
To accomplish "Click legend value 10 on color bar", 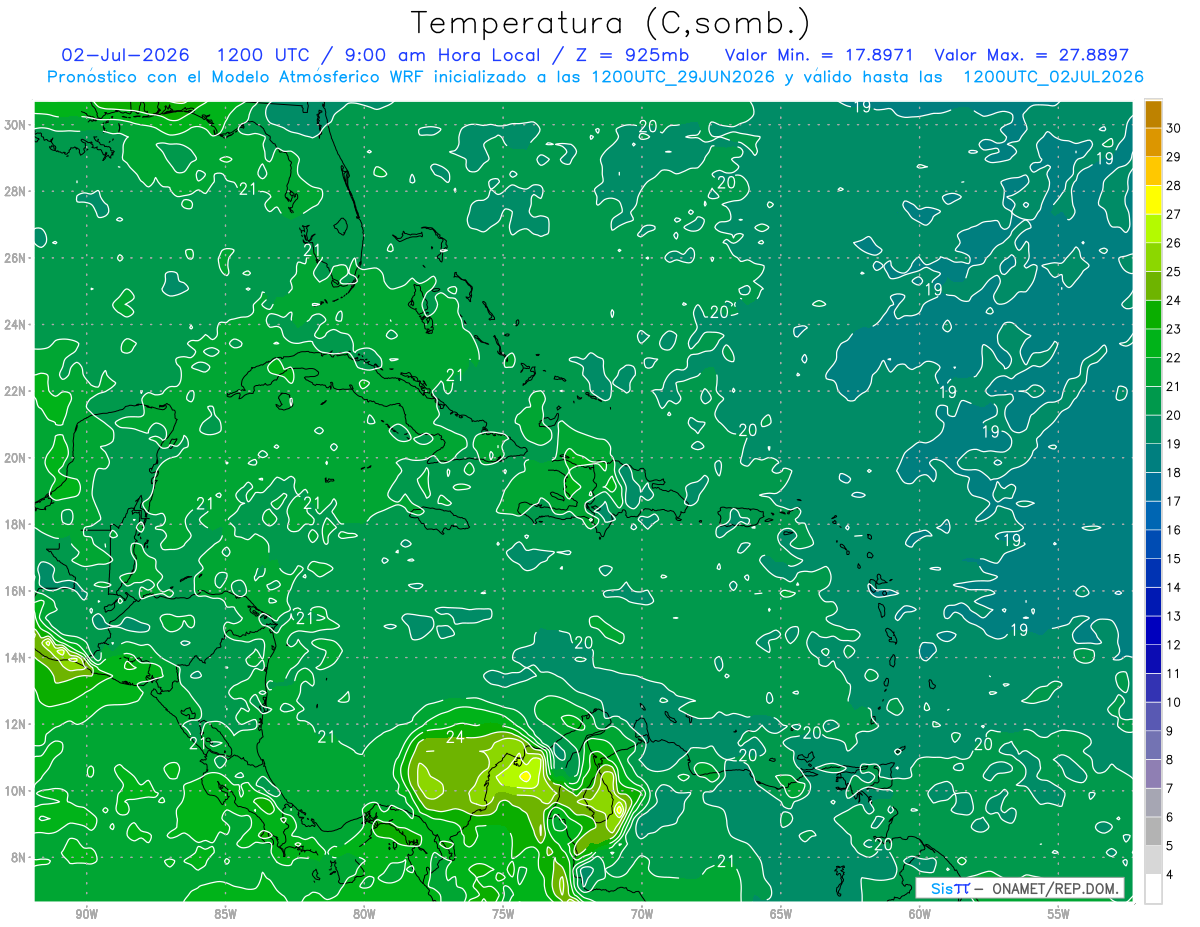I will coord(1174,702).
